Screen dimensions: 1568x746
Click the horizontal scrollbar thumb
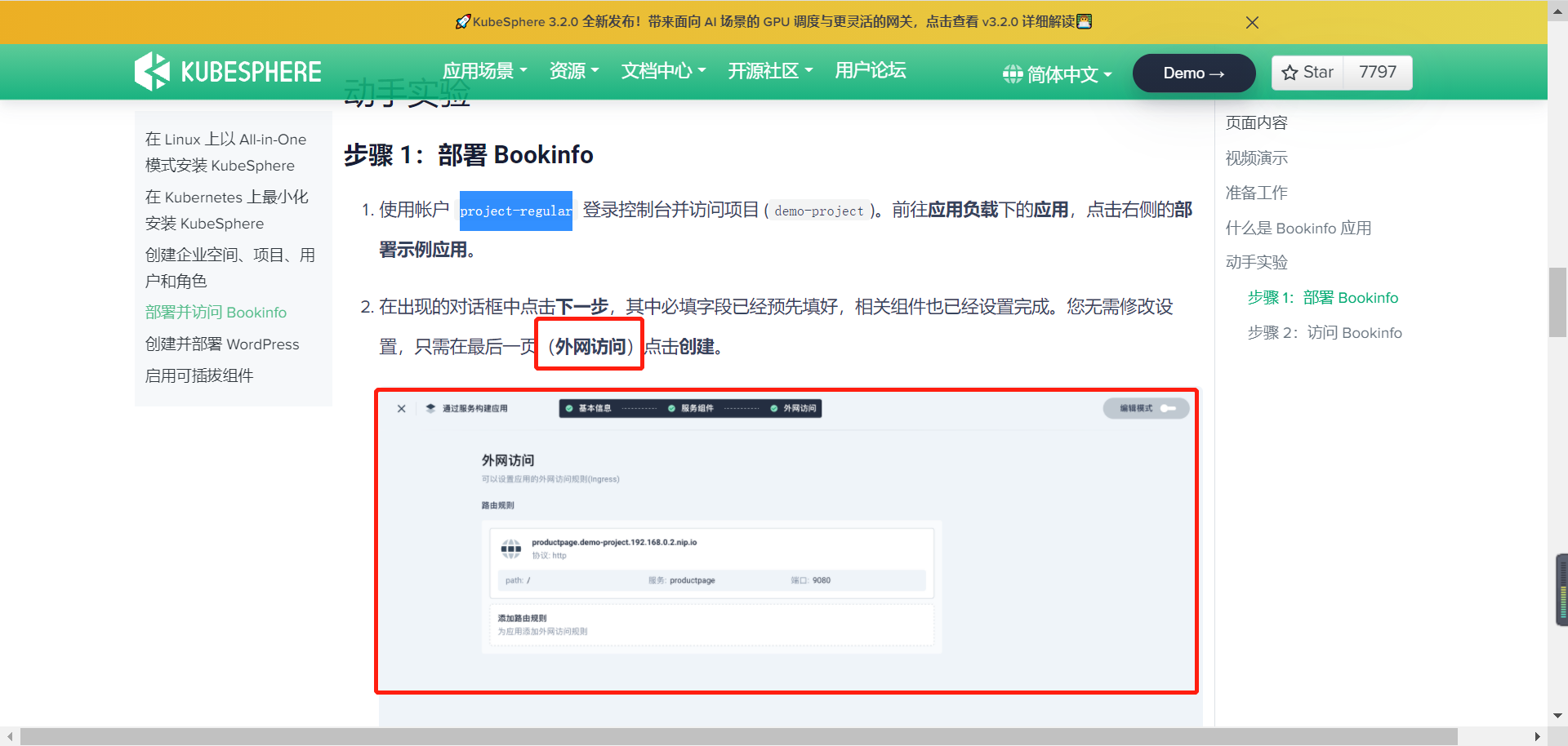click(739, 736)
